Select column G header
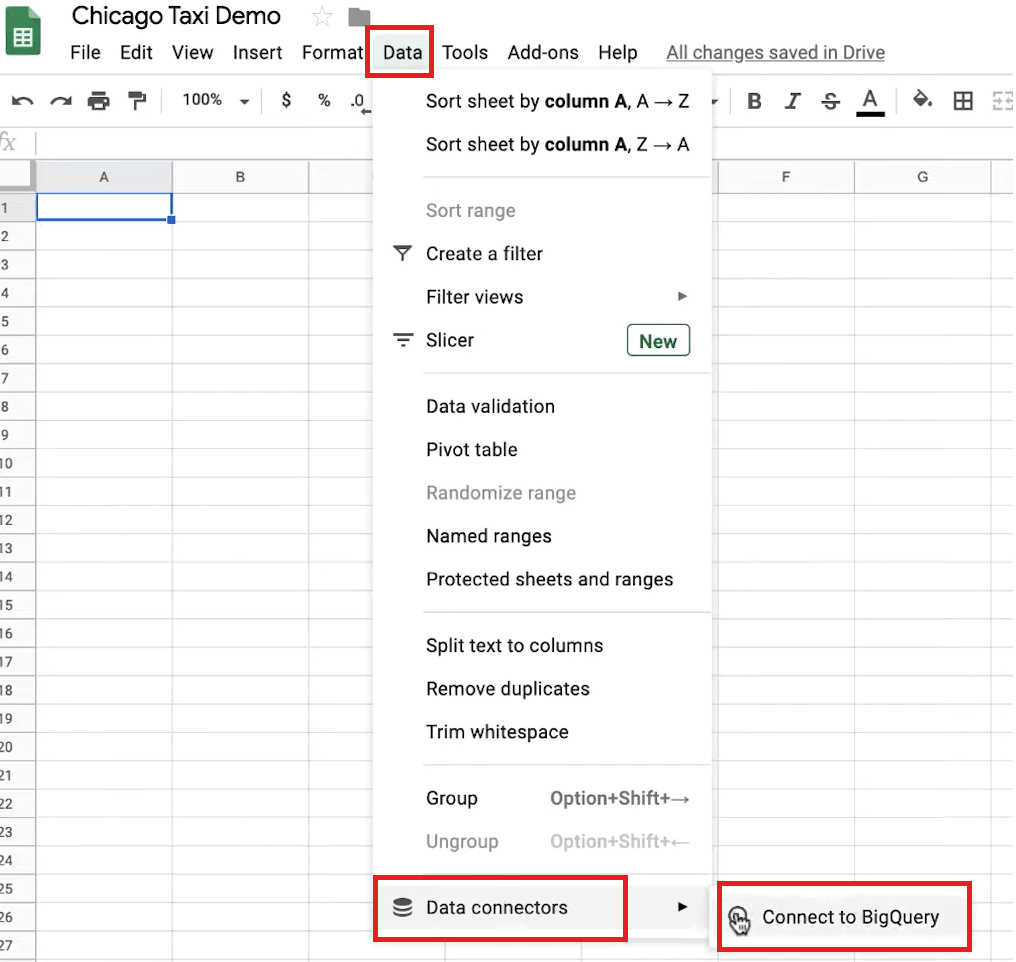Image resolution: width=1016 pixels, height=962 pixels. point(923,177)
